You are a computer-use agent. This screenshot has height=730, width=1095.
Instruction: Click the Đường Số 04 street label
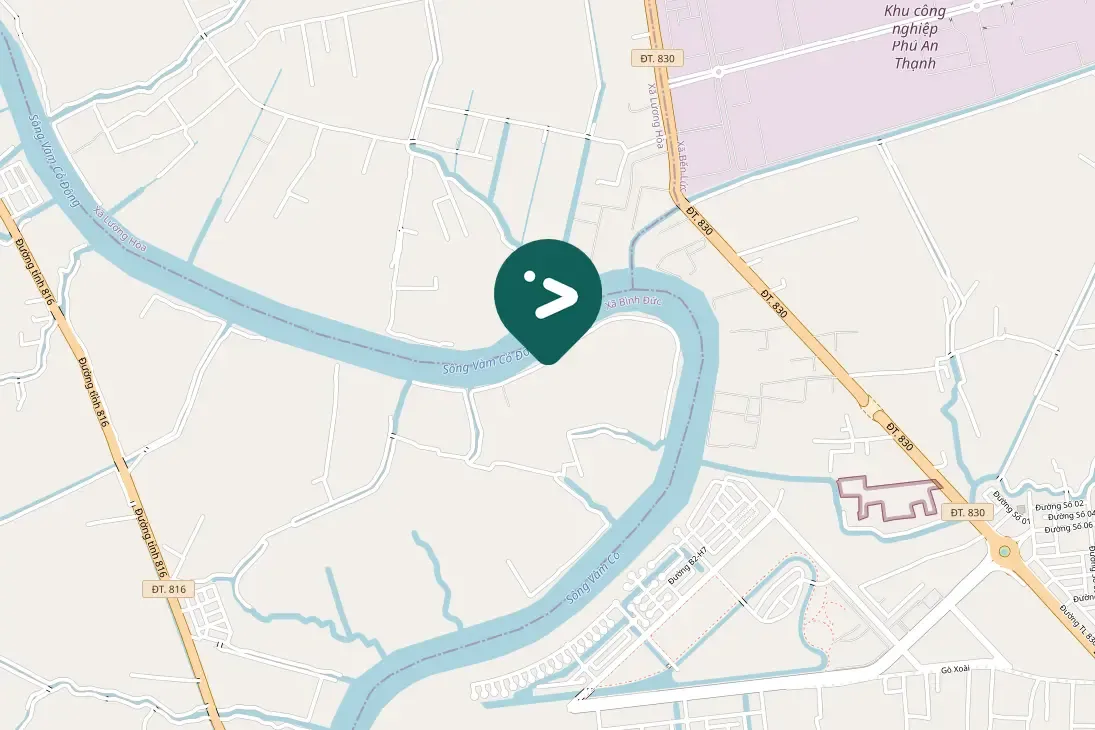1071,517
